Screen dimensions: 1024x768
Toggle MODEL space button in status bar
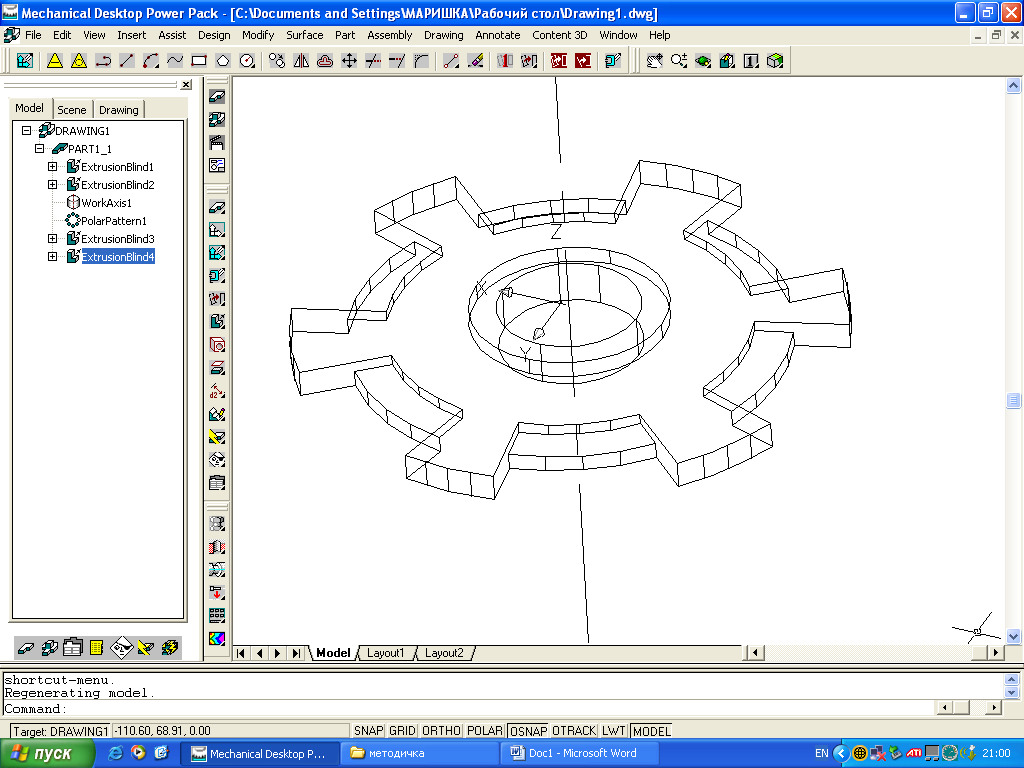point(651,731)
